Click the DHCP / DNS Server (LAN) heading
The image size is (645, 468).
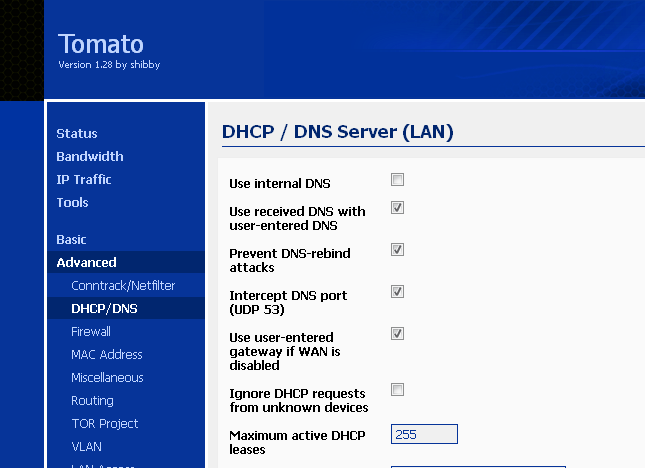[337, 132]
